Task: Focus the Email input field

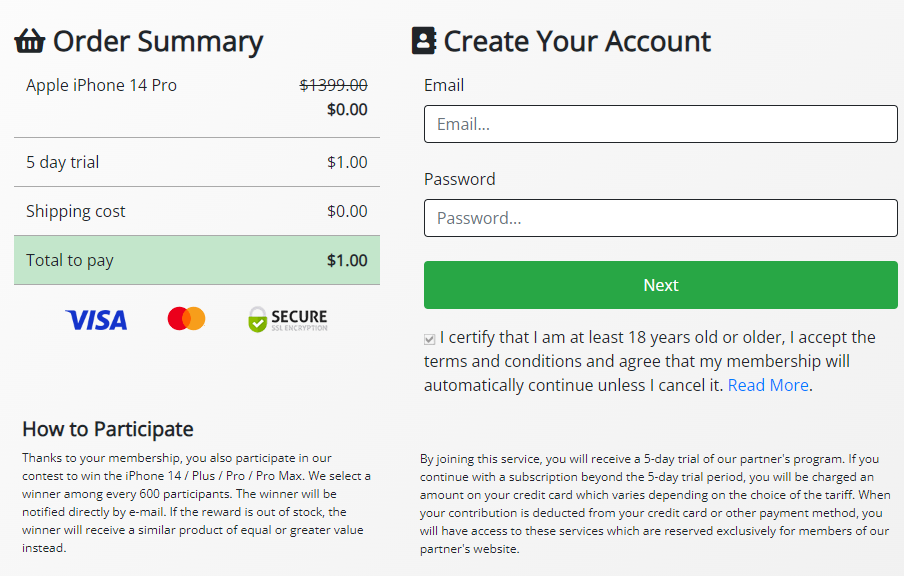Action: [660, 125]
